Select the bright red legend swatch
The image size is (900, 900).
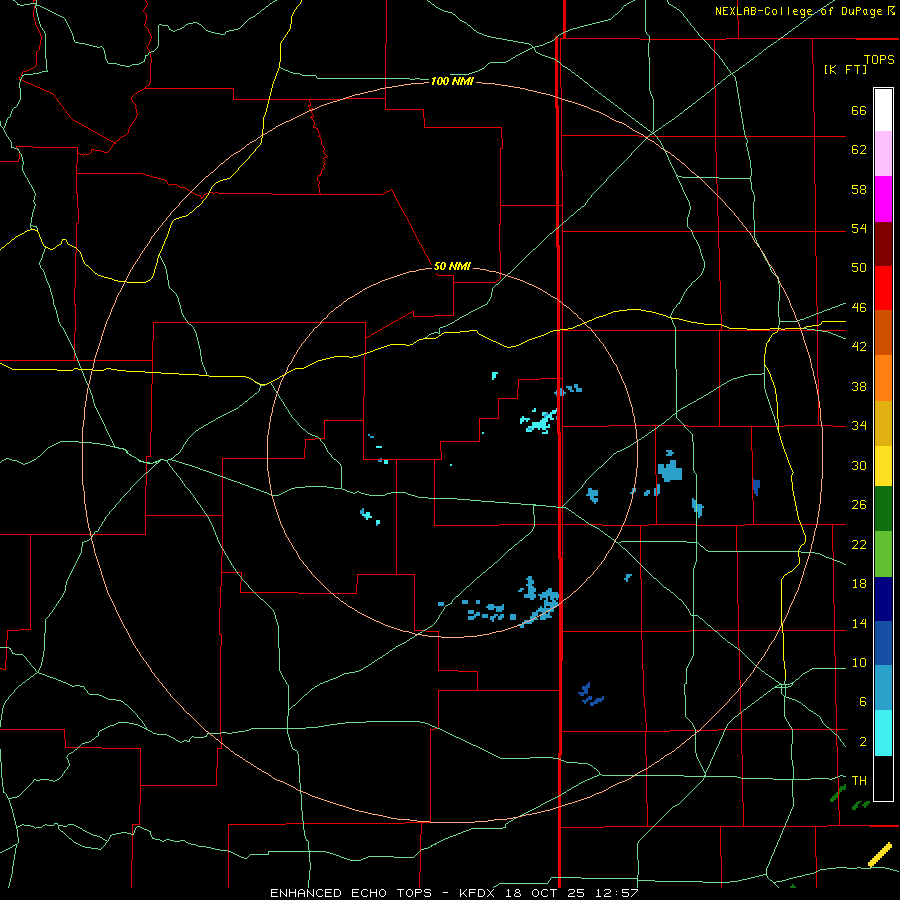pyautogui.click(x=883, y=288)
